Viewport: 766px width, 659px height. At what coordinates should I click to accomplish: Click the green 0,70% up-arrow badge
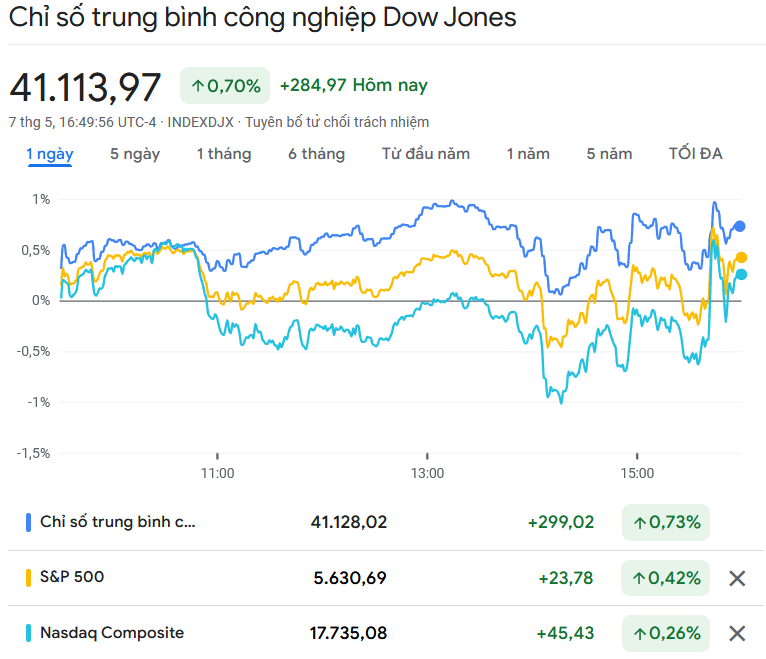(225, 86)
